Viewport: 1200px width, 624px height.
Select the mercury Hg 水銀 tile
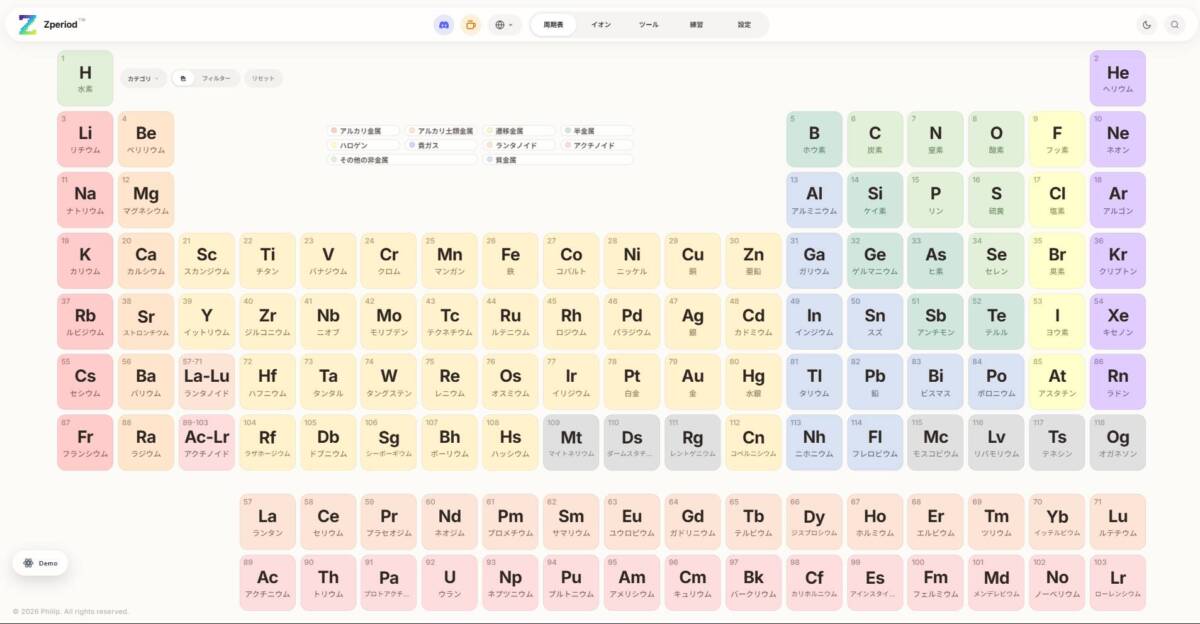coord(753,382)
